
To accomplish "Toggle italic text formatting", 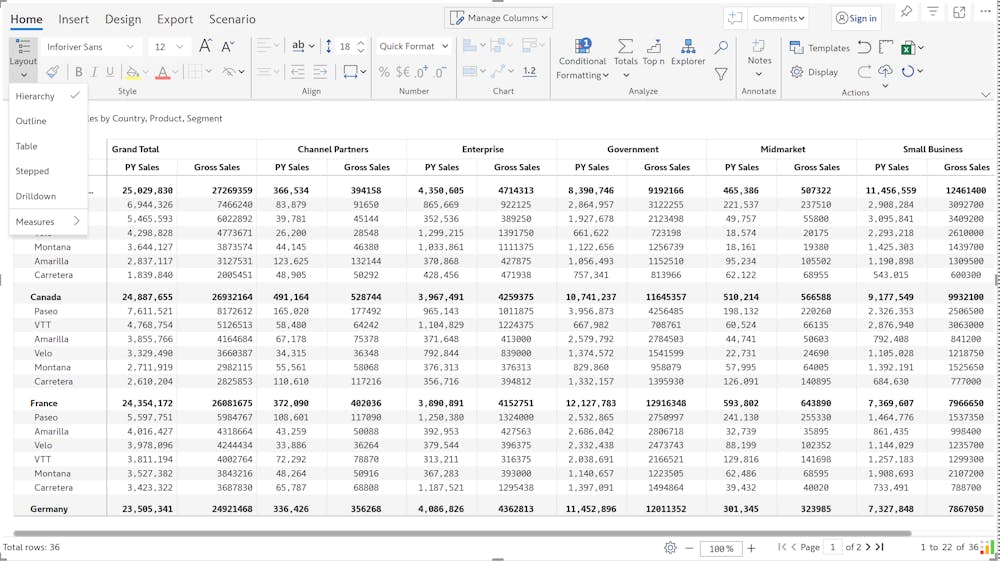I will 94,72.
